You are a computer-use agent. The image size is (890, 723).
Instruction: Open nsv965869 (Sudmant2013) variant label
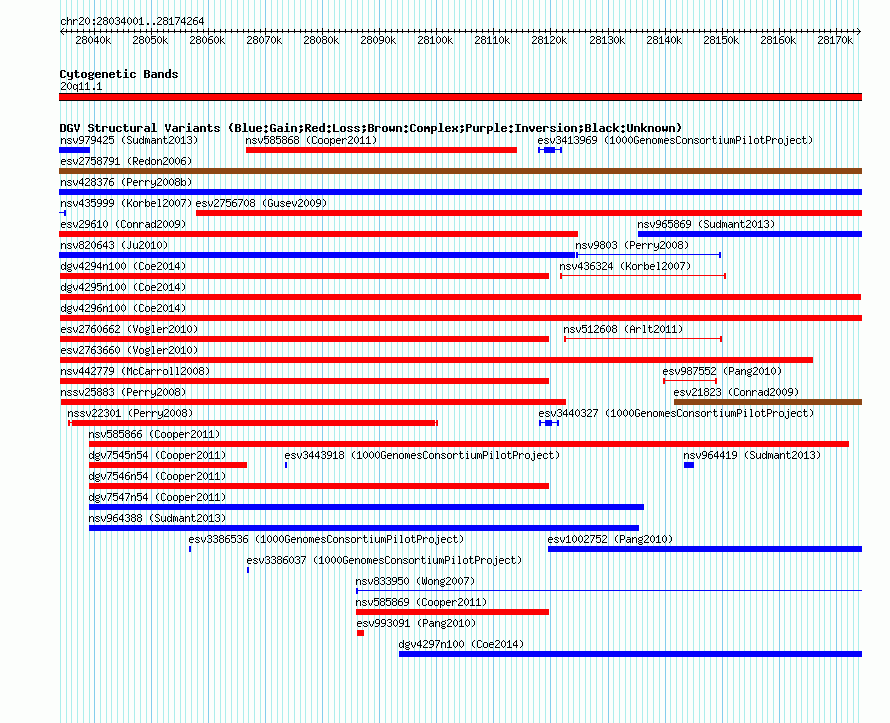(x=706, y=224)
